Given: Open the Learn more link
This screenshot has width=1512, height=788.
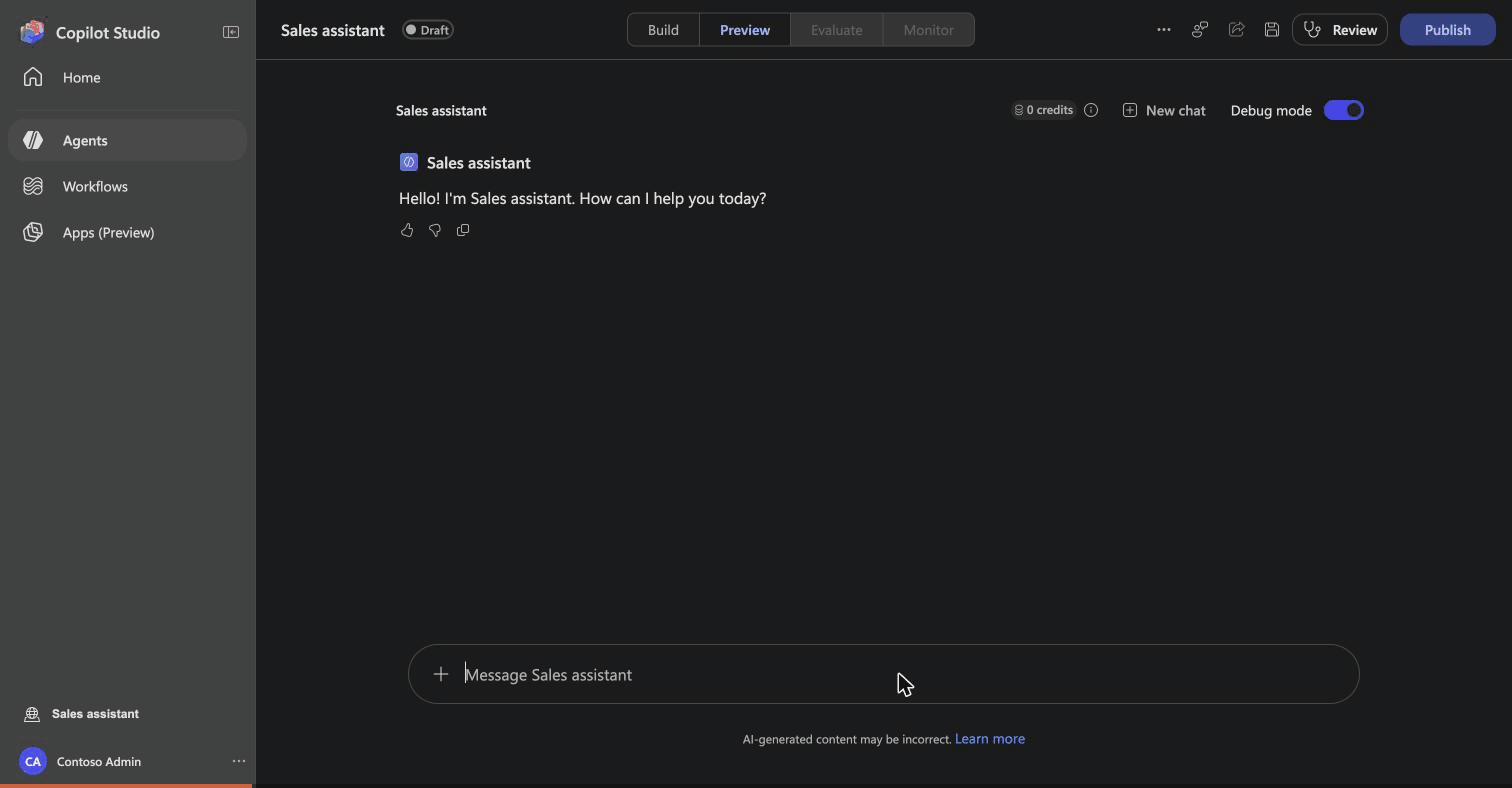Looking at the screenshot, I should click(x=990, y=739).
